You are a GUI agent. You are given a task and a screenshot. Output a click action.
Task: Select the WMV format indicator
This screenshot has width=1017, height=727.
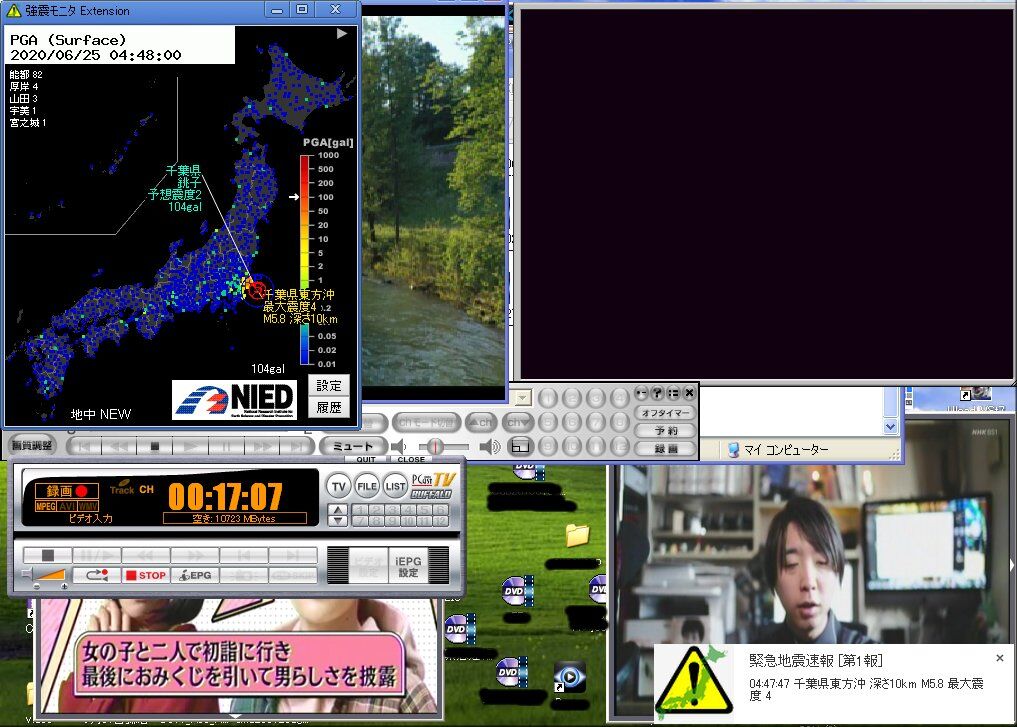point(88,506)
